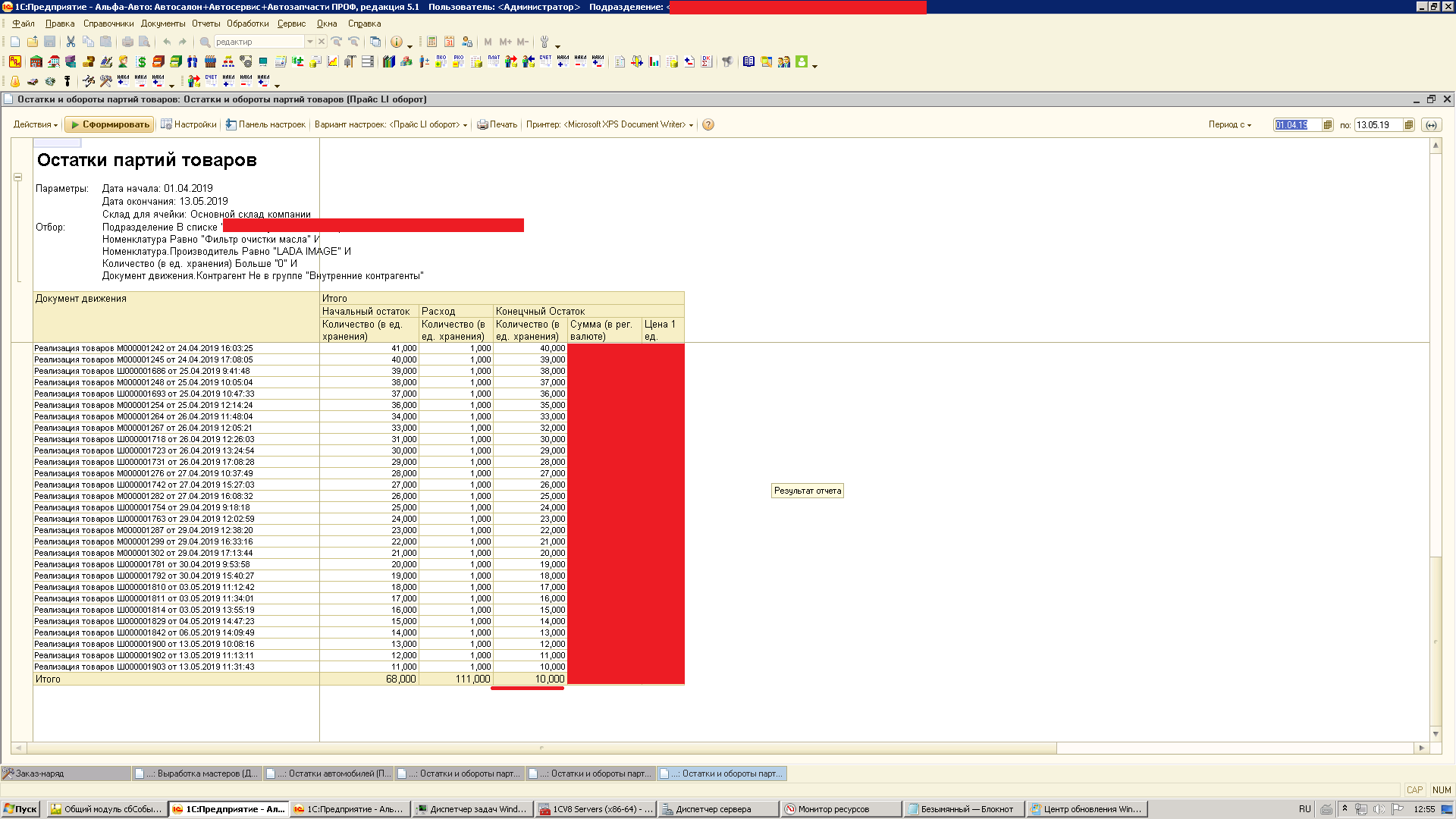Expand second toolbar row overflow arrow

tap(815, 66)
